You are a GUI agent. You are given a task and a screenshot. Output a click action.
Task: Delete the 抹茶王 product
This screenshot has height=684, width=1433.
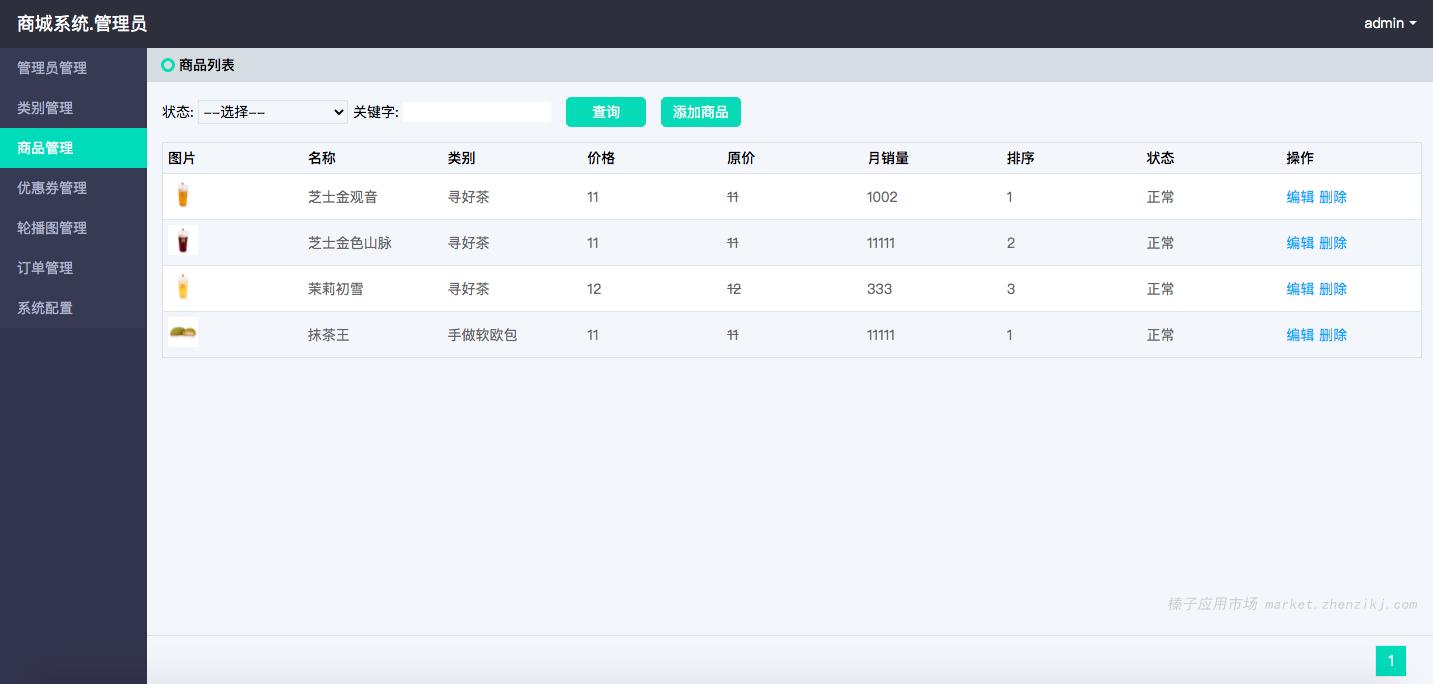tap(1333, 335)
